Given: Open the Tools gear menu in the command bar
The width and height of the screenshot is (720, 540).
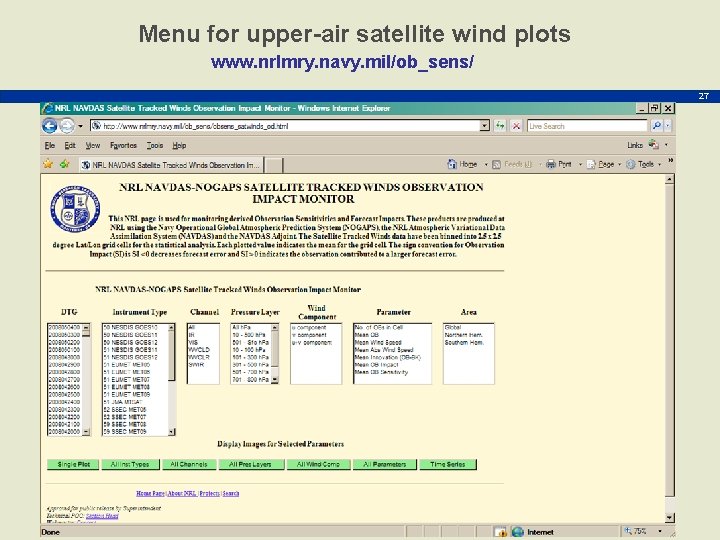Looking at the screenshot, I should [x=643, y=164].
